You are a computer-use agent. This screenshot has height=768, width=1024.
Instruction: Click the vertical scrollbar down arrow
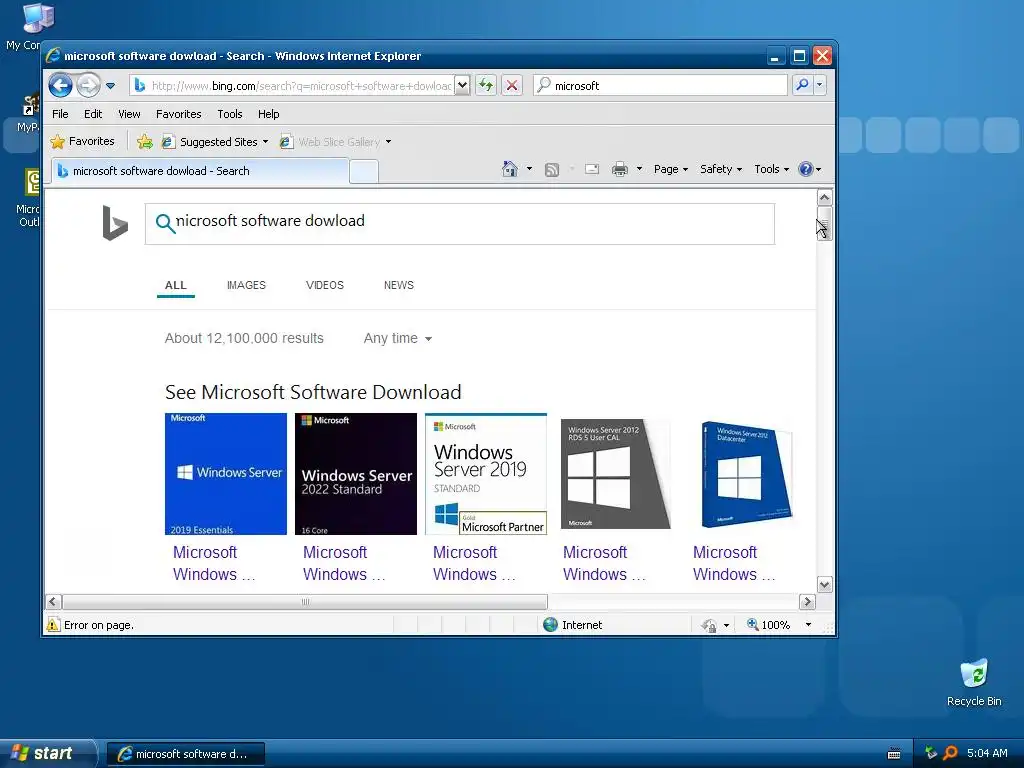[x=825, y=584]
